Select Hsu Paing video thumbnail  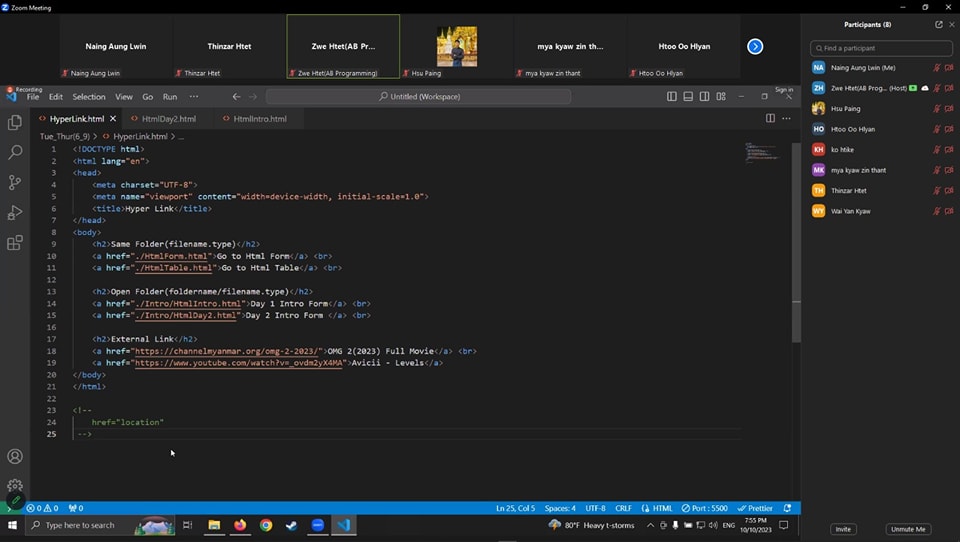point(457,47)
